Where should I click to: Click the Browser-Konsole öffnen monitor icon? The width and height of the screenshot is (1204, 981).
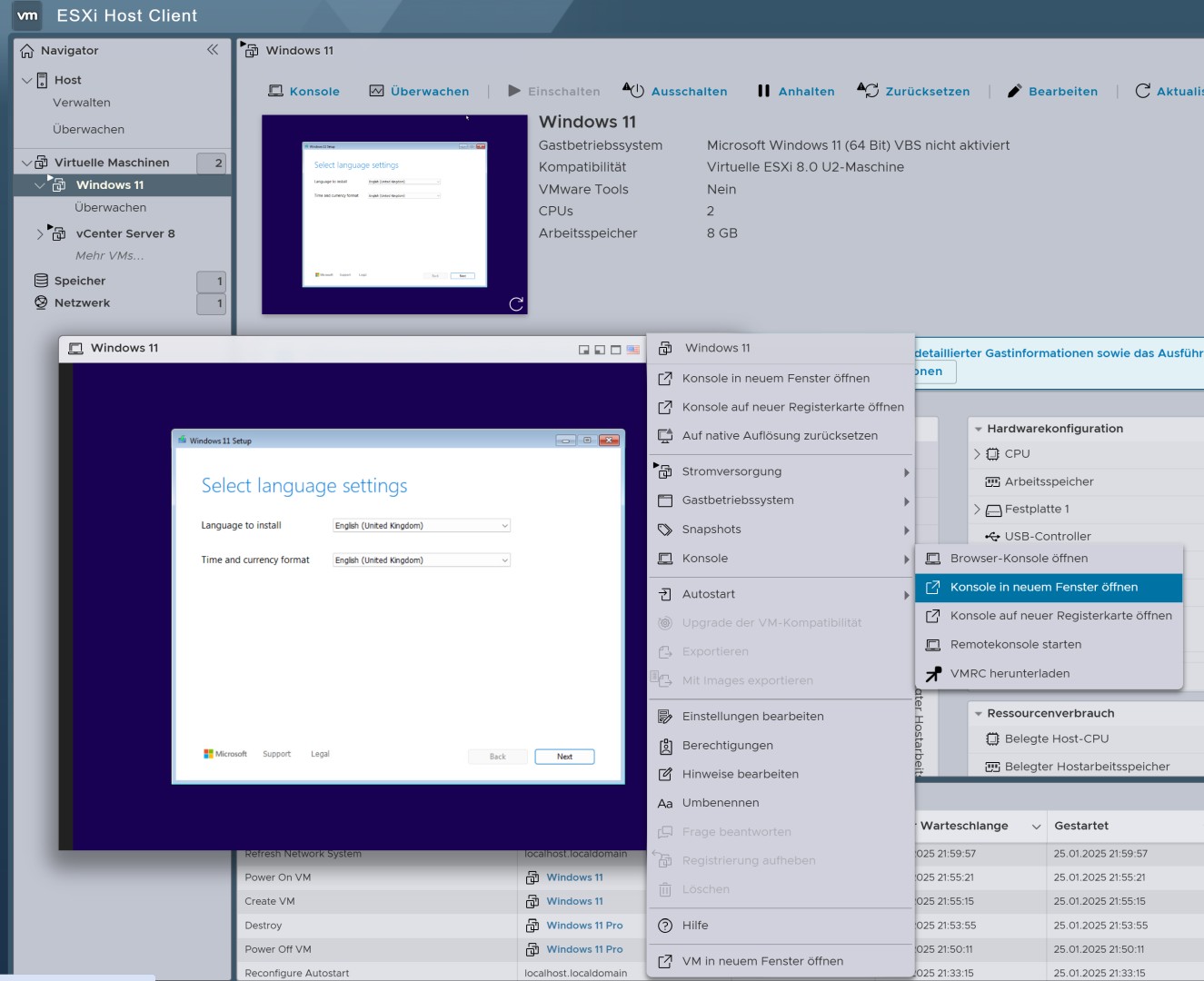[x=933, y=559]
